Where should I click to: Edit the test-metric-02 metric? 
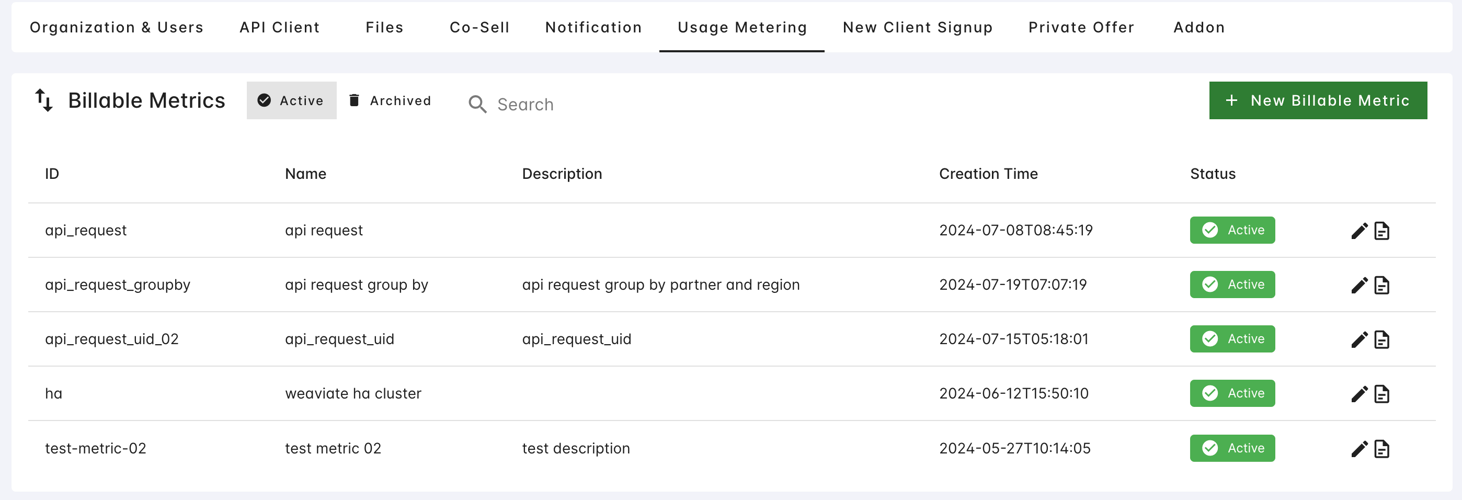[1359, 449]
